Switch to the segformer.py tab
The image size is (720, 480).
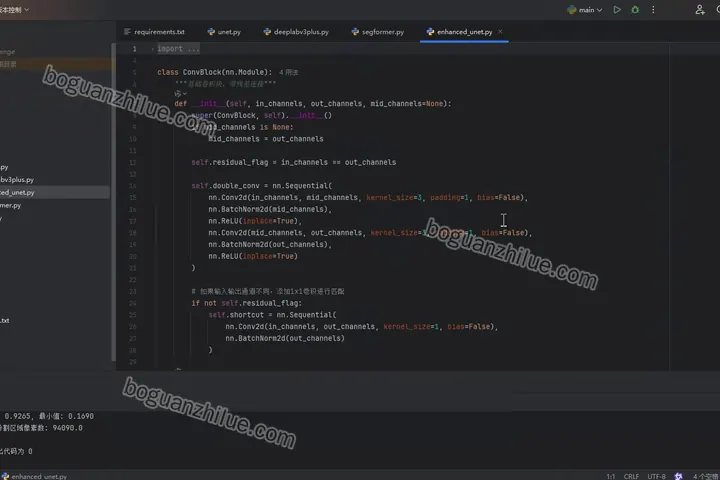[378, 32]
